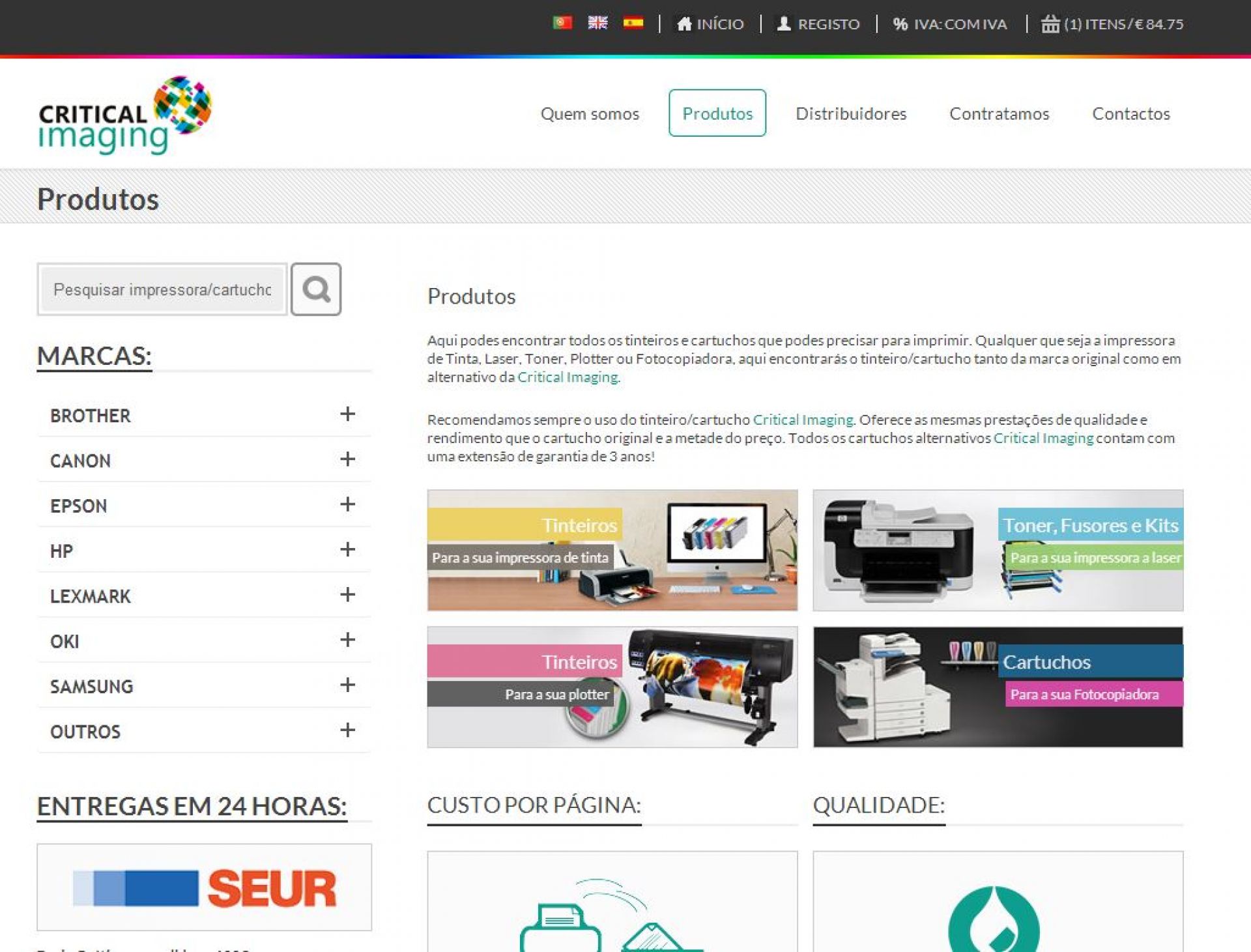Image resolution: width=1251 pixels, height=952 pixels.
Task: Toggle the IVA: COM IVA tax setting
Action: pos(950,24)
